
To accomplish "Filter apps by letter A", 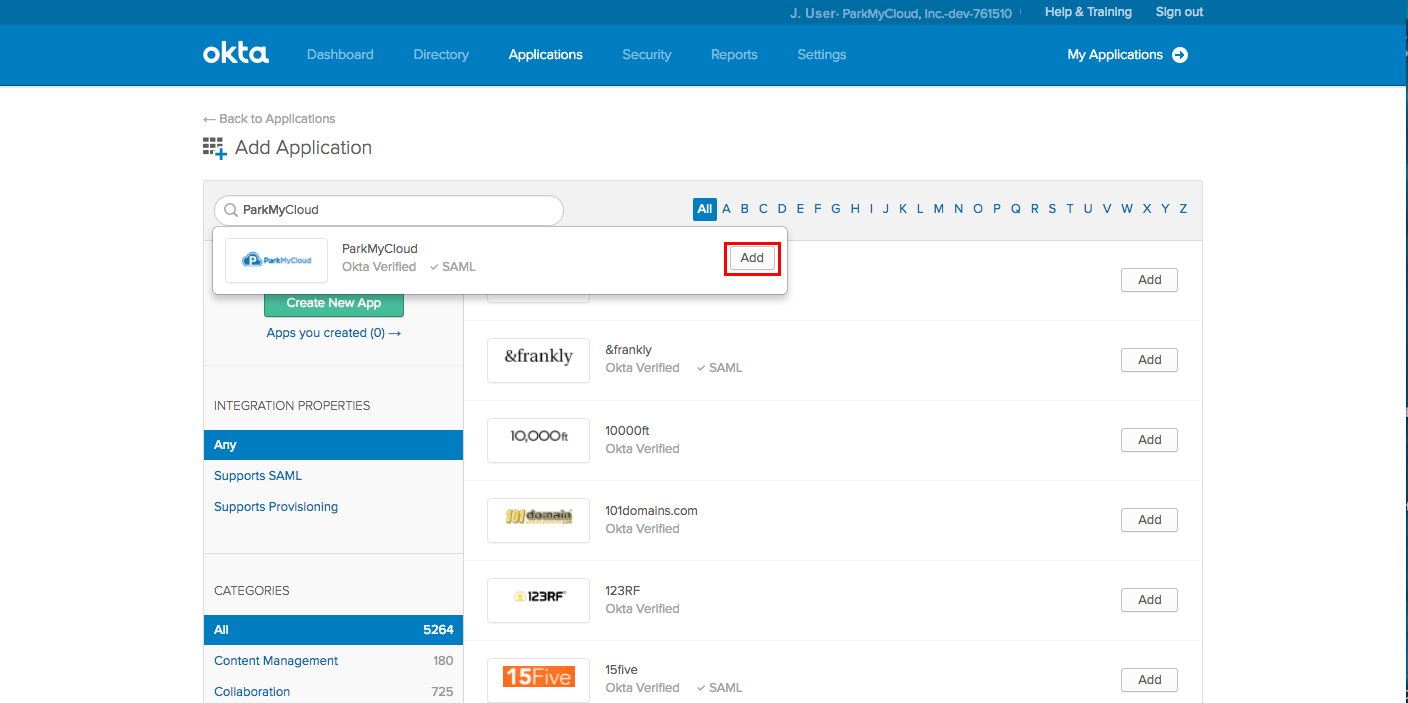I will tap(726, 209).
